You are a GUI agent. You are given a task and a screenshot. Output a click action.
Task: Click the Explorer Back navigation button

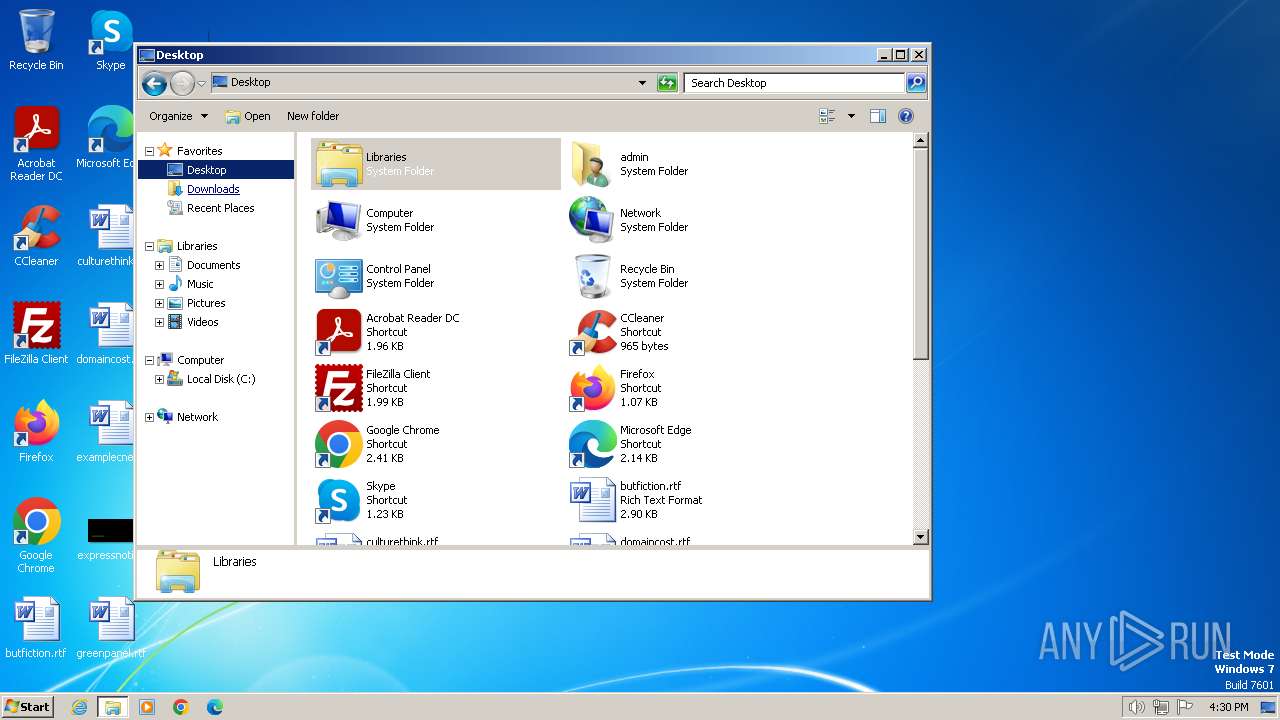(154, 83)
